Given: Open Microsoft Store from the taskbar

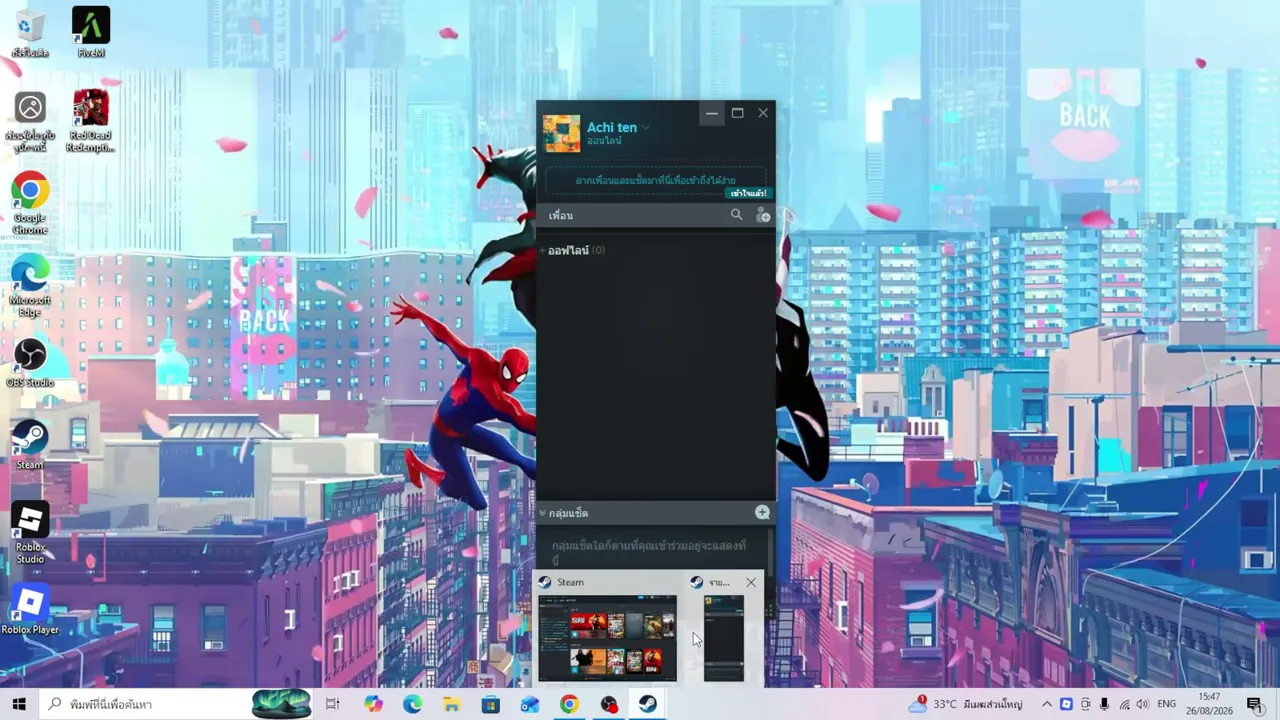Looking at the screenshot, I should tap(491, 704).
